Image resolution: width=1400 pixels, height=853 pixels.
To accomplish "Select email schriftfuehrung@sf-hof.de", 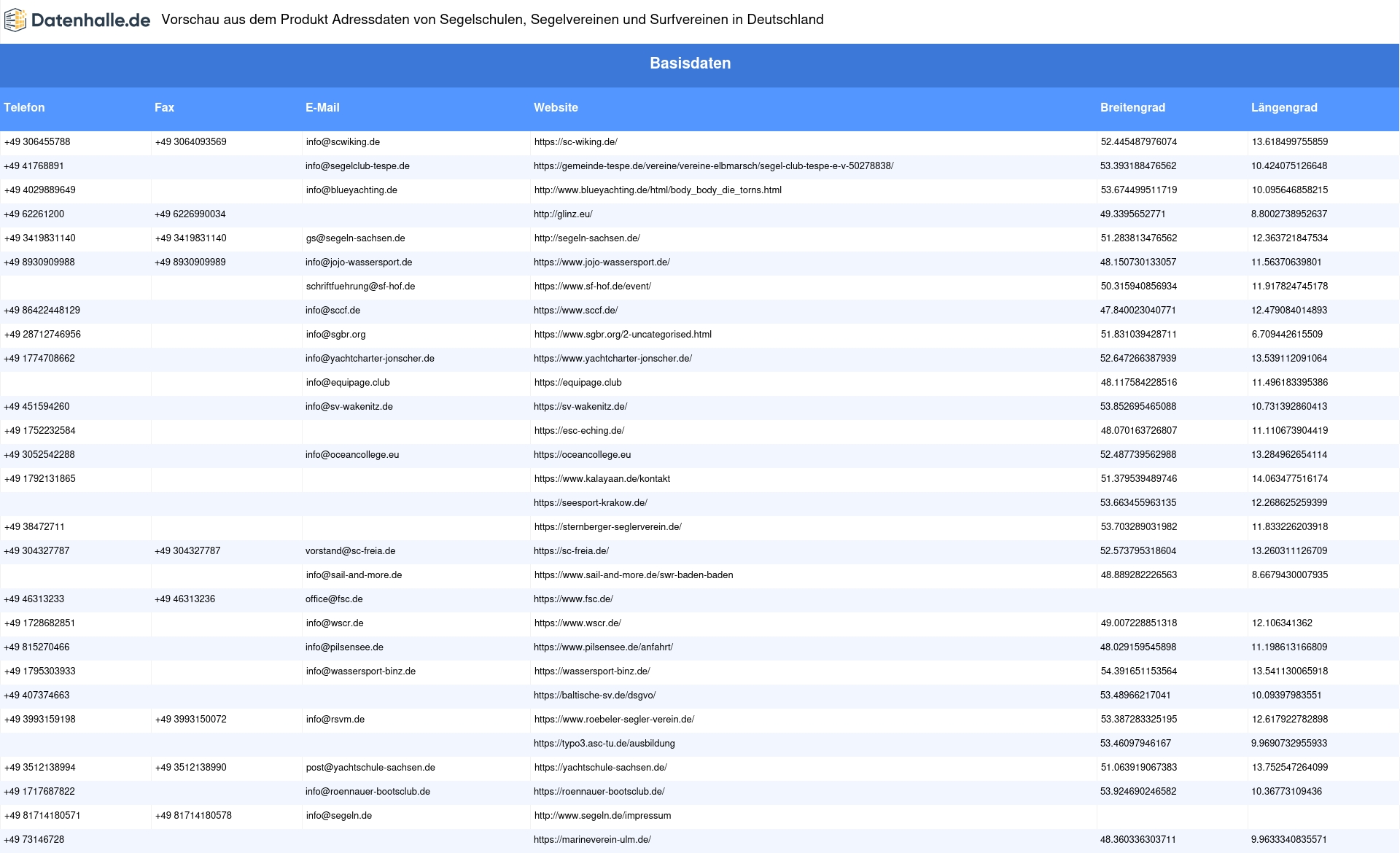I will 360,287.
